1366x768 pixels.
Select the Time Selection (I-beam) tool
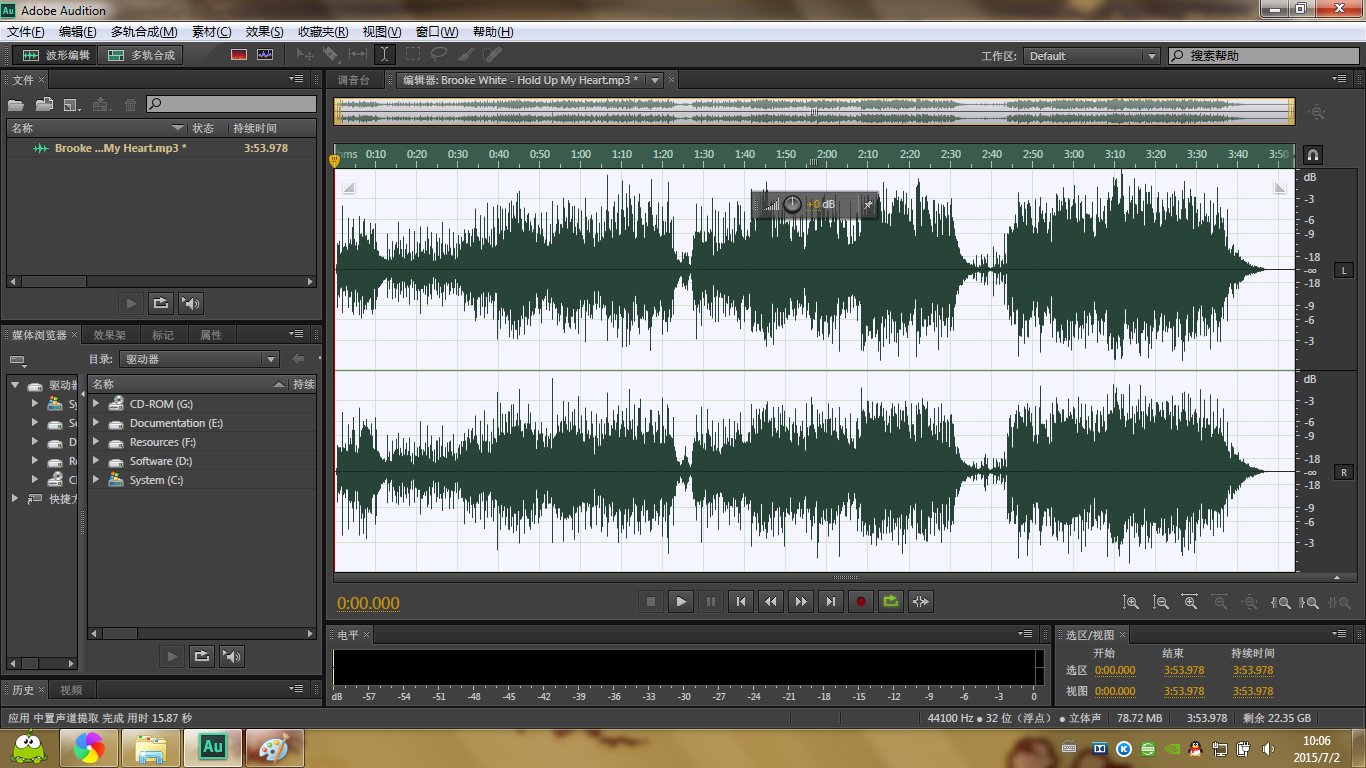(x=385, y=55)
